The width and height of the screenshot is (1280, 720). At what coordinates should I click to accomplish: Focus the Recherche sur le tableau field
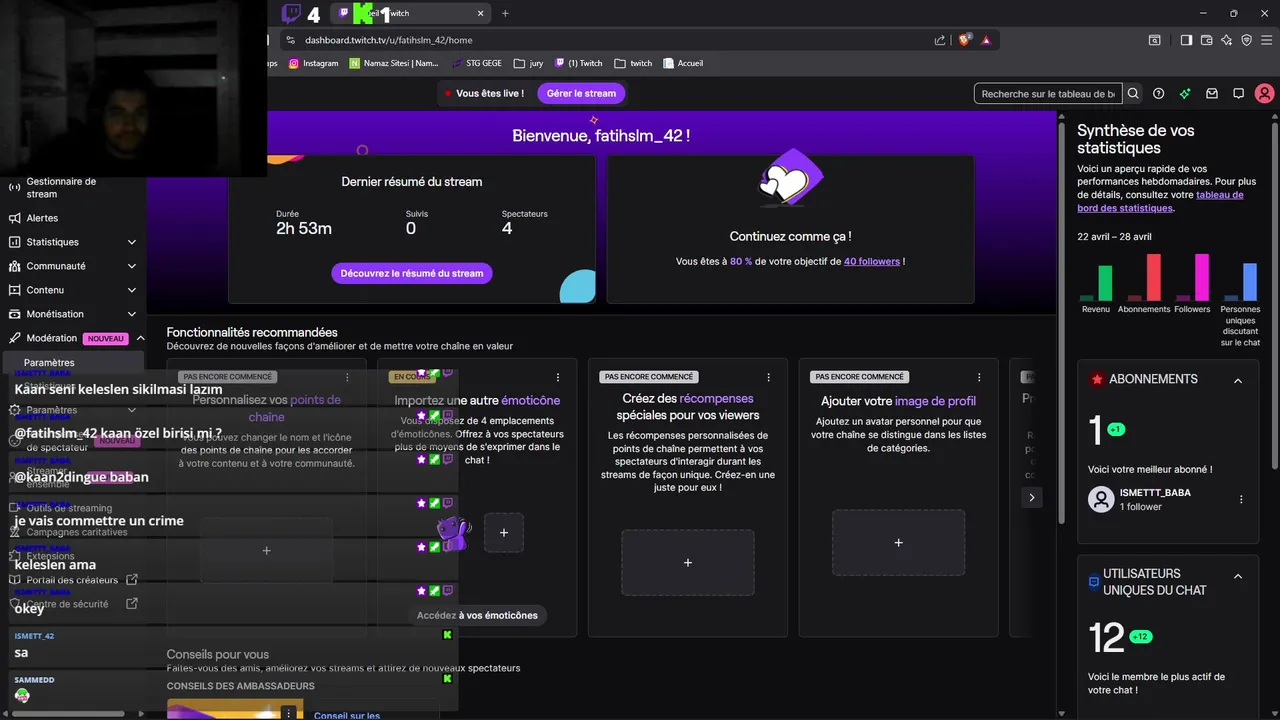point(1048,93)
